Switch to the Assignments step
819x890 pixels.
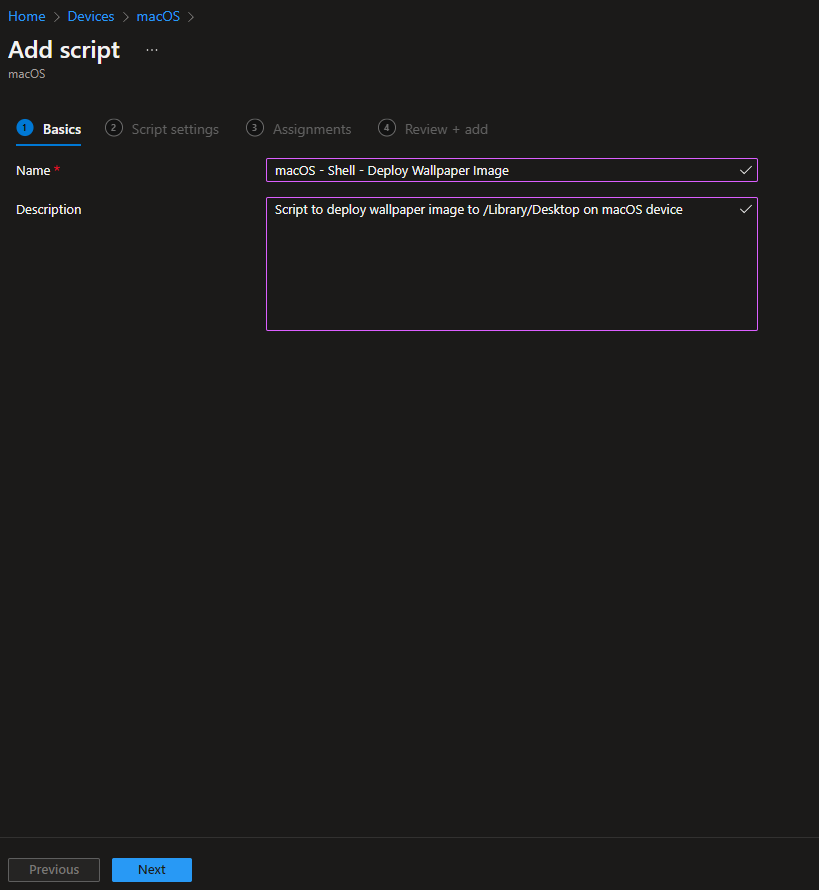(x=299, y=129)
